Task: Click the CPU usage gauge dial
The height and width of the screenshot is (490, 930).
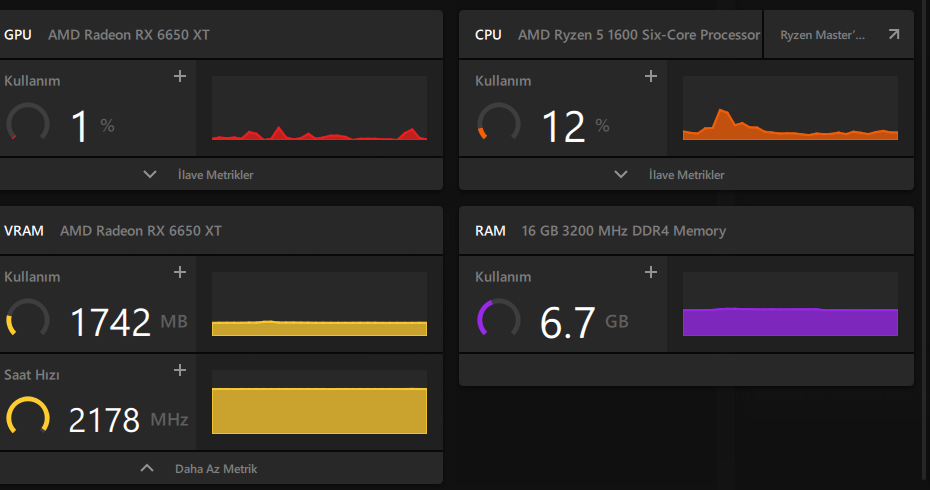Action: (499, 124)
